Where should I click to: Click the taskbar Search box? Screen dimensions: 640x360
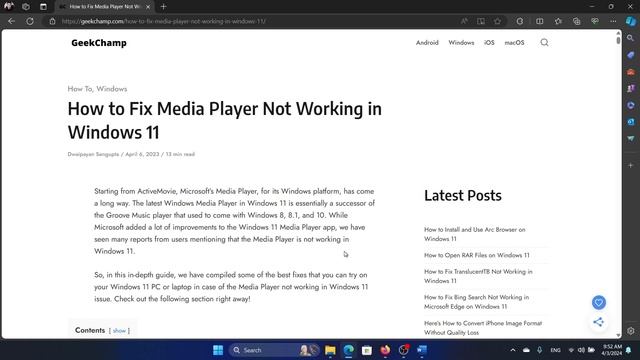coord(274,350)
